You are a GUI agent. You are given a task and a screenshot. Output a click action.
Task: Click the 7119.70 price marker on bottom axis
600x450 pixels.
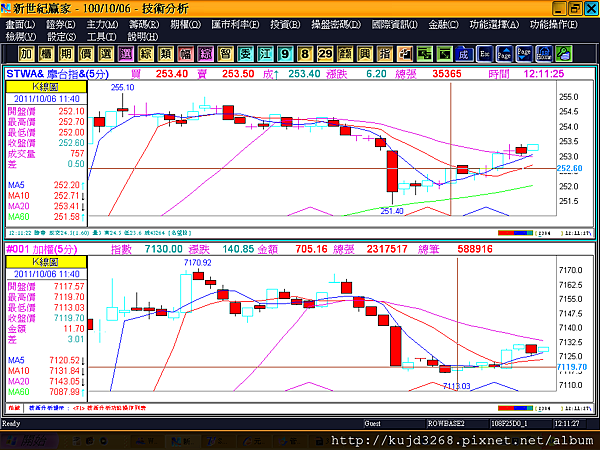click(x=572, y=367)
